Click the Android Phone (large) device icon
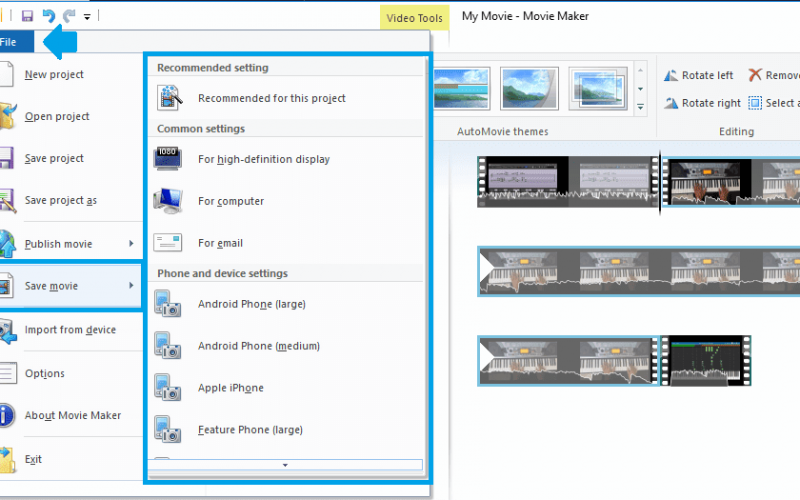 [x=168, y=304]
